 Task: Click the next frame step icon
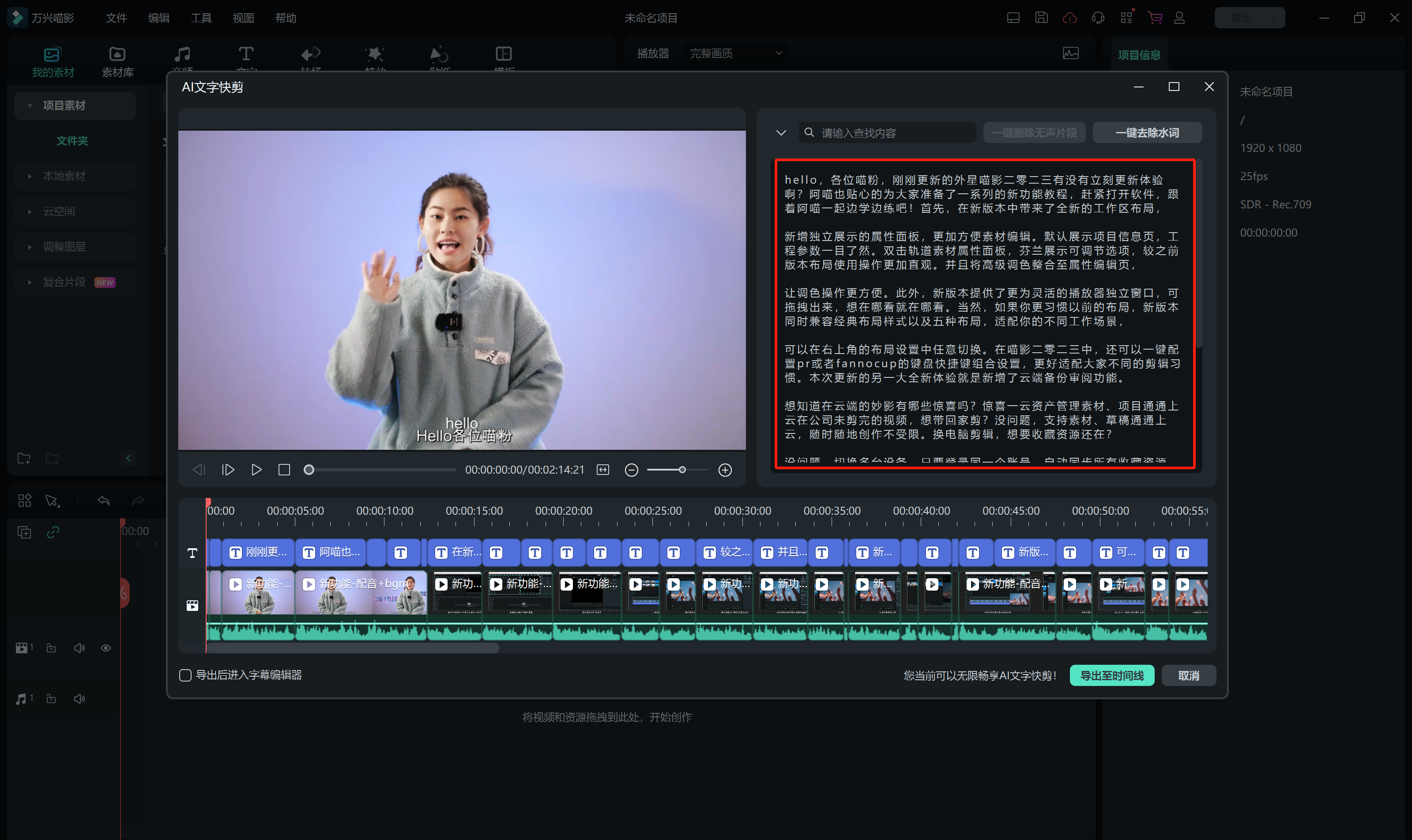[228, 470]
